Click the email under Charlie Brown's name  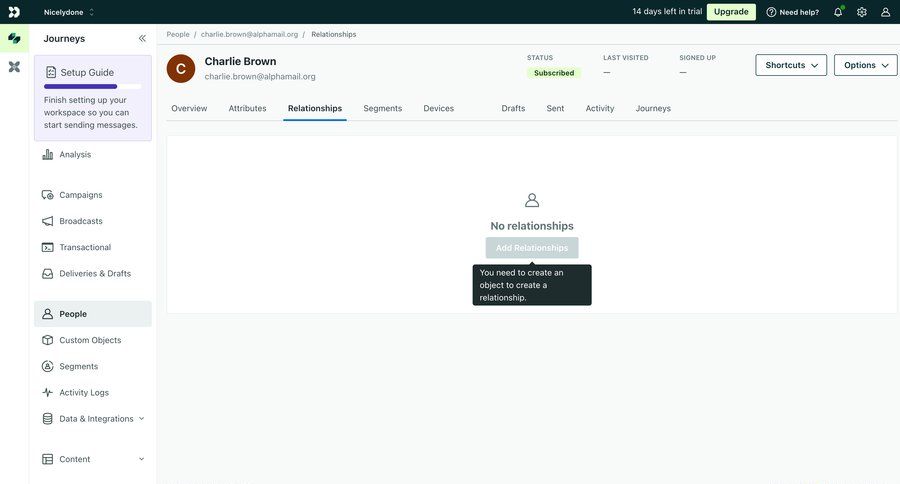(x=260, y=76)
